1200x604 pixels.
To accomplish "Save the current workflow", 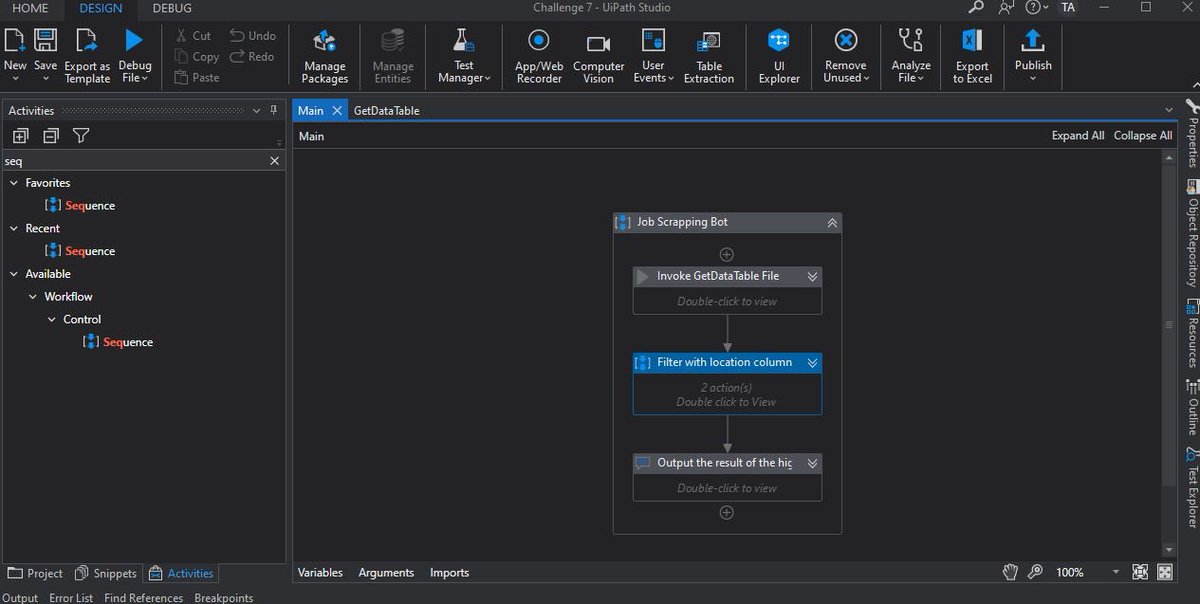I will (45, 53).
